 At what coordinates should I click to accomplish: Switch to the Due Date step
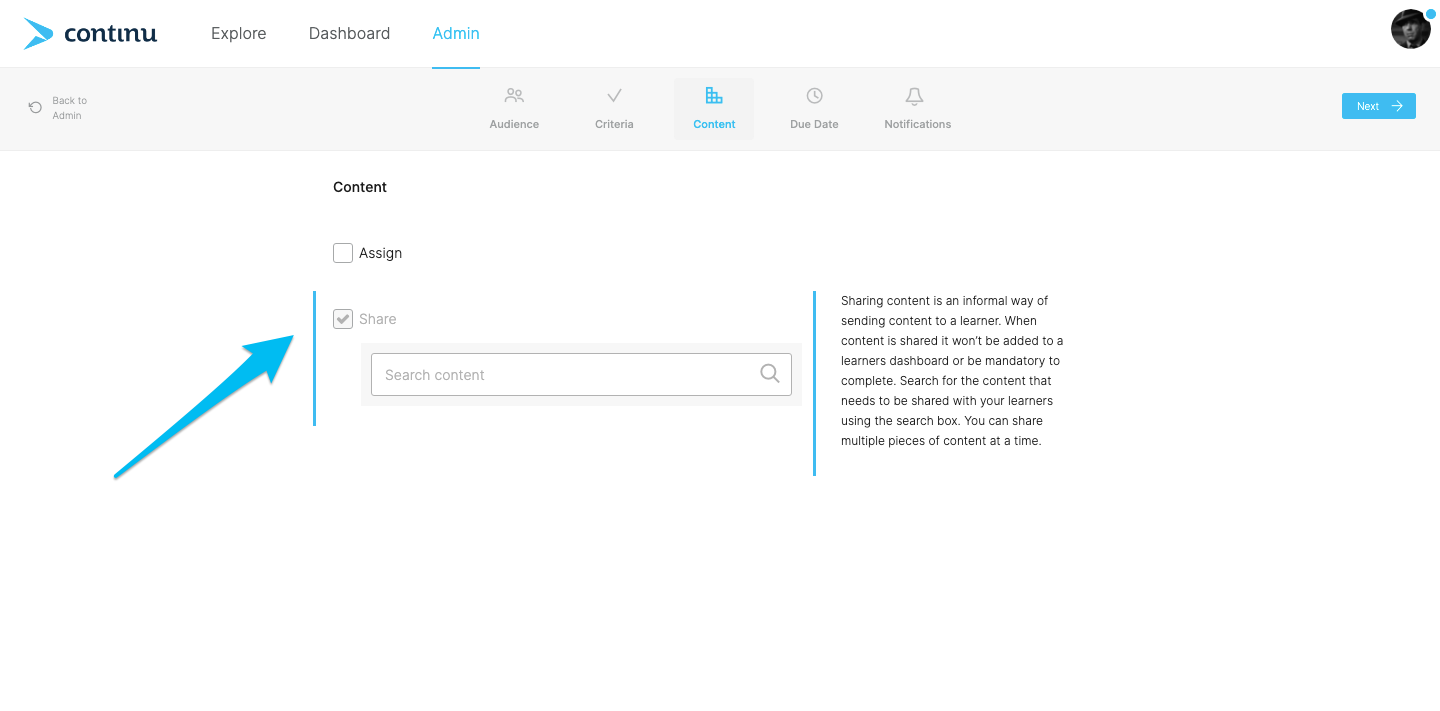pyautogui.click(x=814, y=109)
